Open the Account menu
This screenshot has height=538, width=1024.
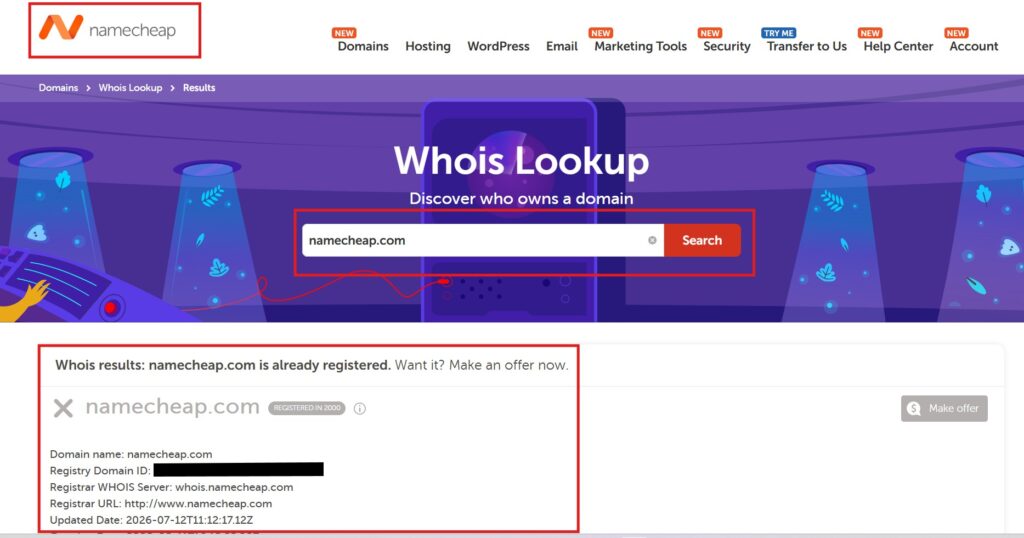[974, 46]
